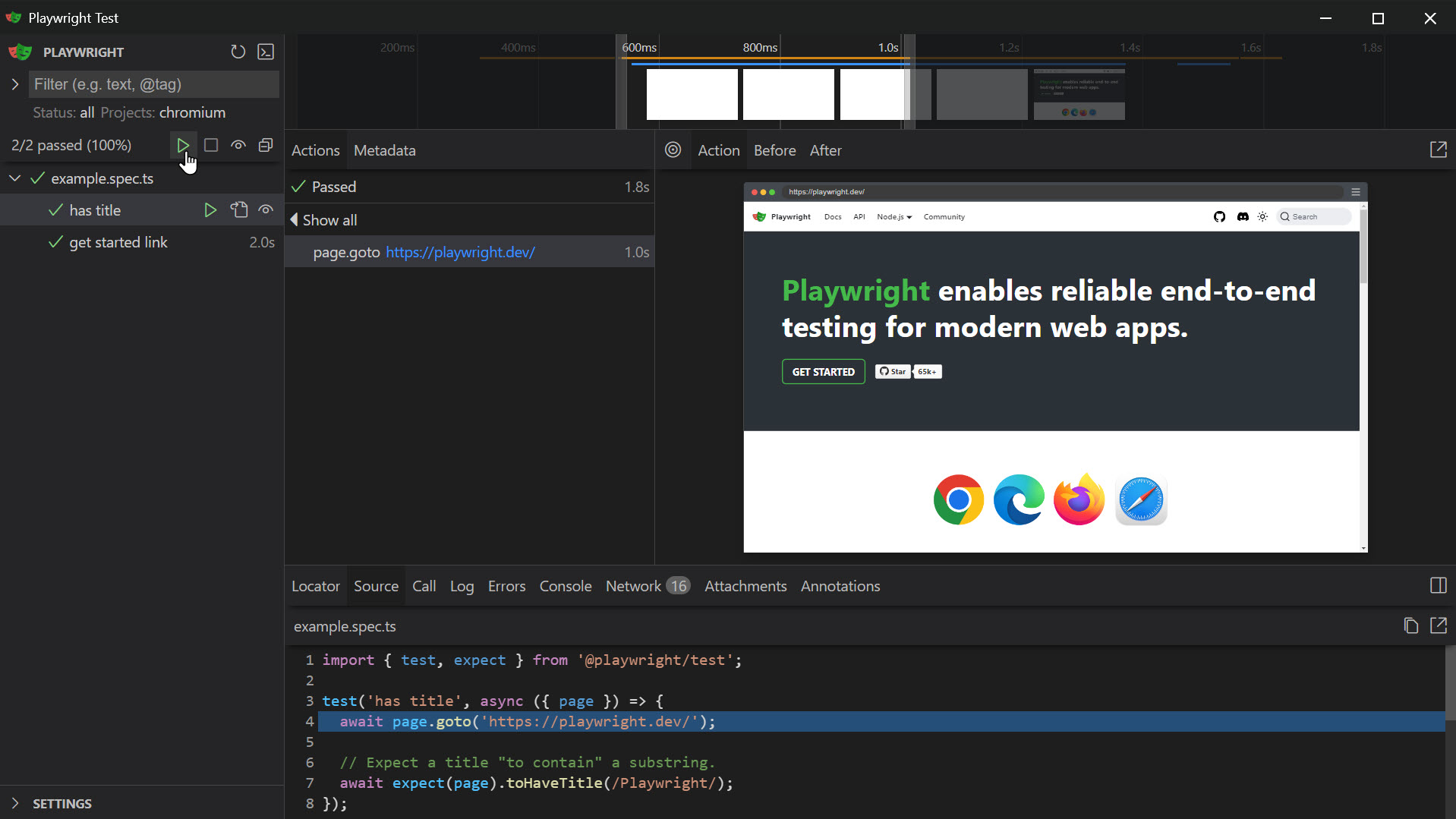Select the page.goto action row
1456x819 pixels.
469,252
